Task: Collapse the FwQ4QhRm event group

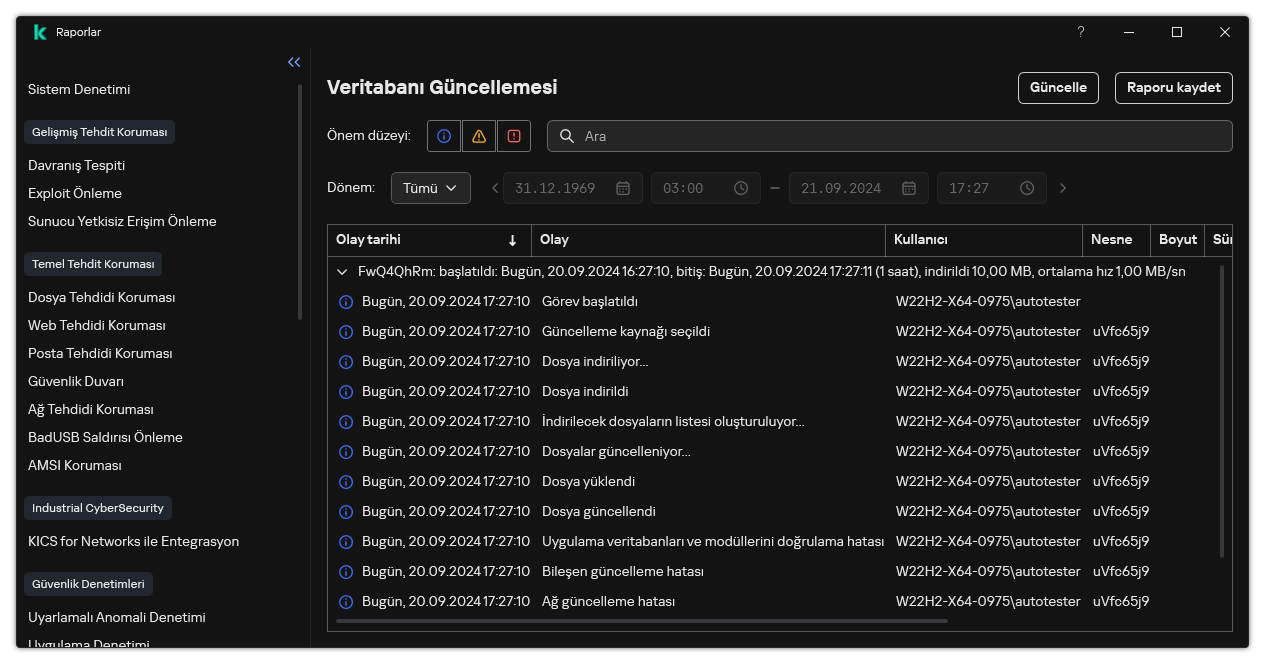Action: coord(343,271)
